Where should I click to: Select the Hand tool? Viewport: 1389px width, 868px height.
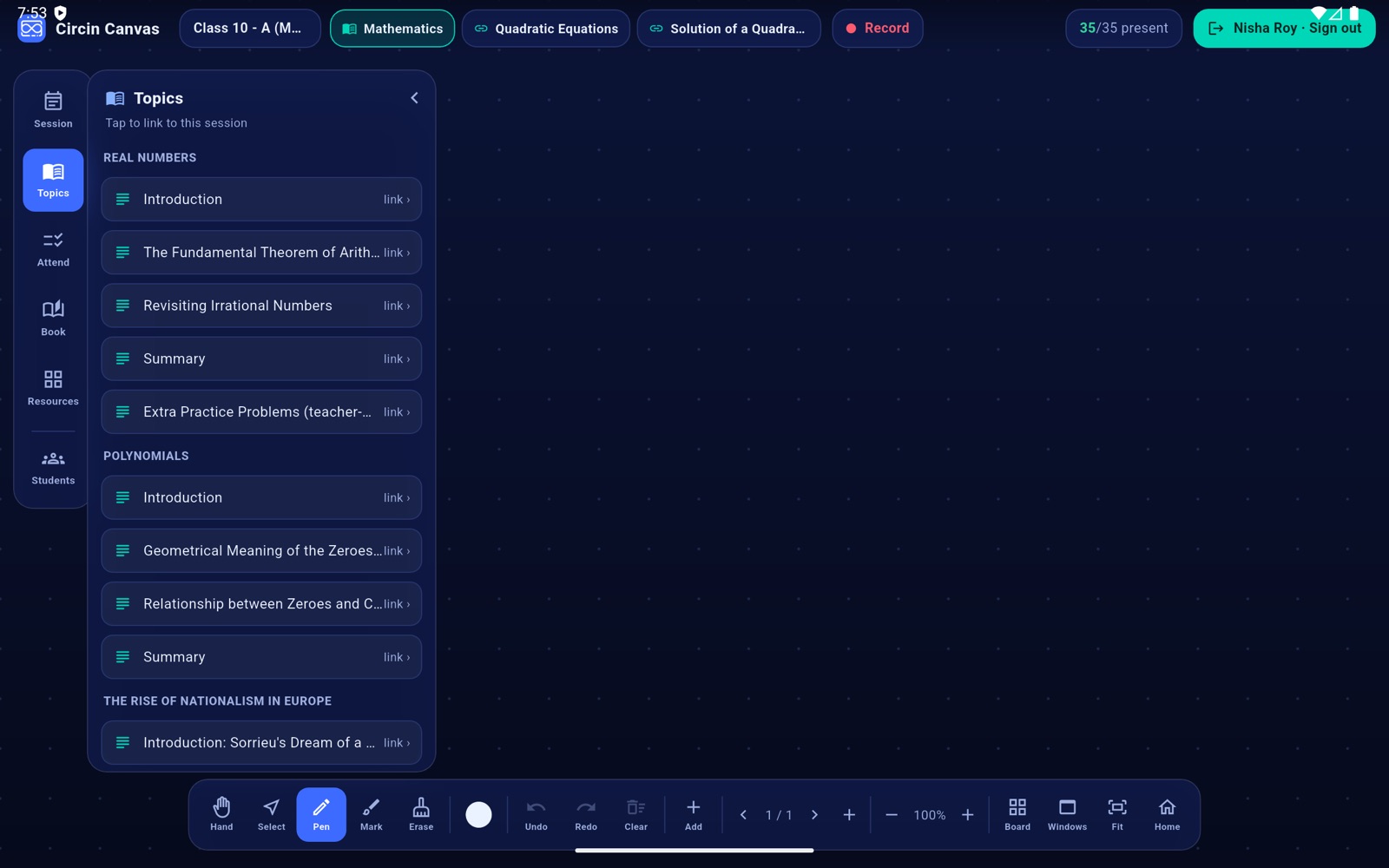click(x=221, y=814)
